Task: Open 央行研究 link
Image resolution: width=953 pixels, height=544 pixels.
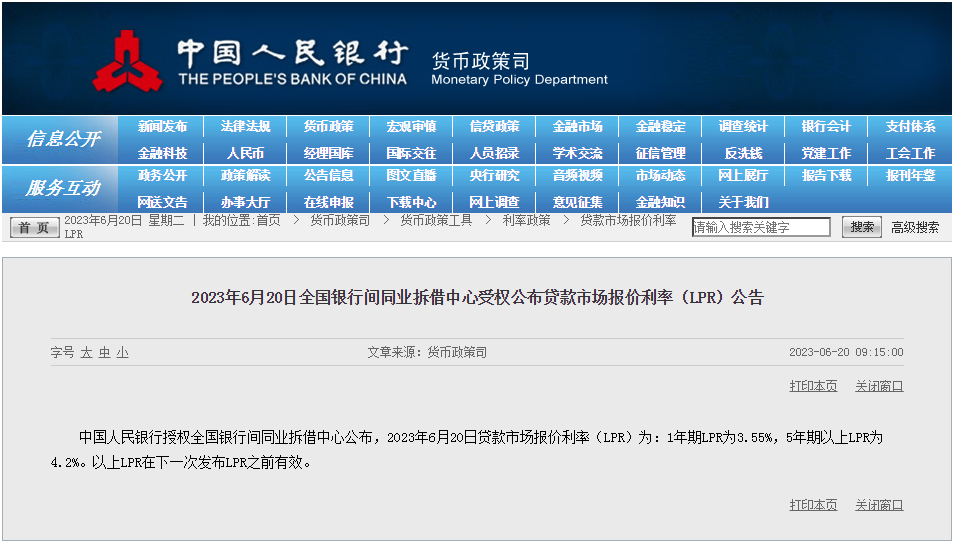Action: [495, 176]
